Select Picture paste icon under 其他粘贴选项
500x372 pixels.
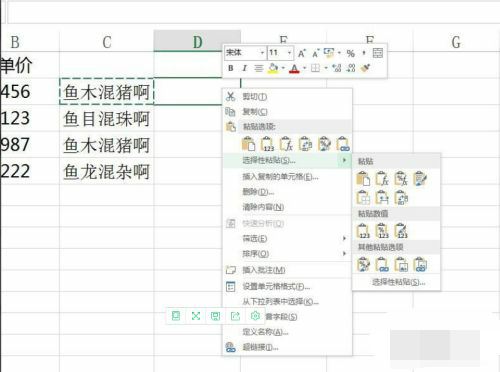click(401, 264)
